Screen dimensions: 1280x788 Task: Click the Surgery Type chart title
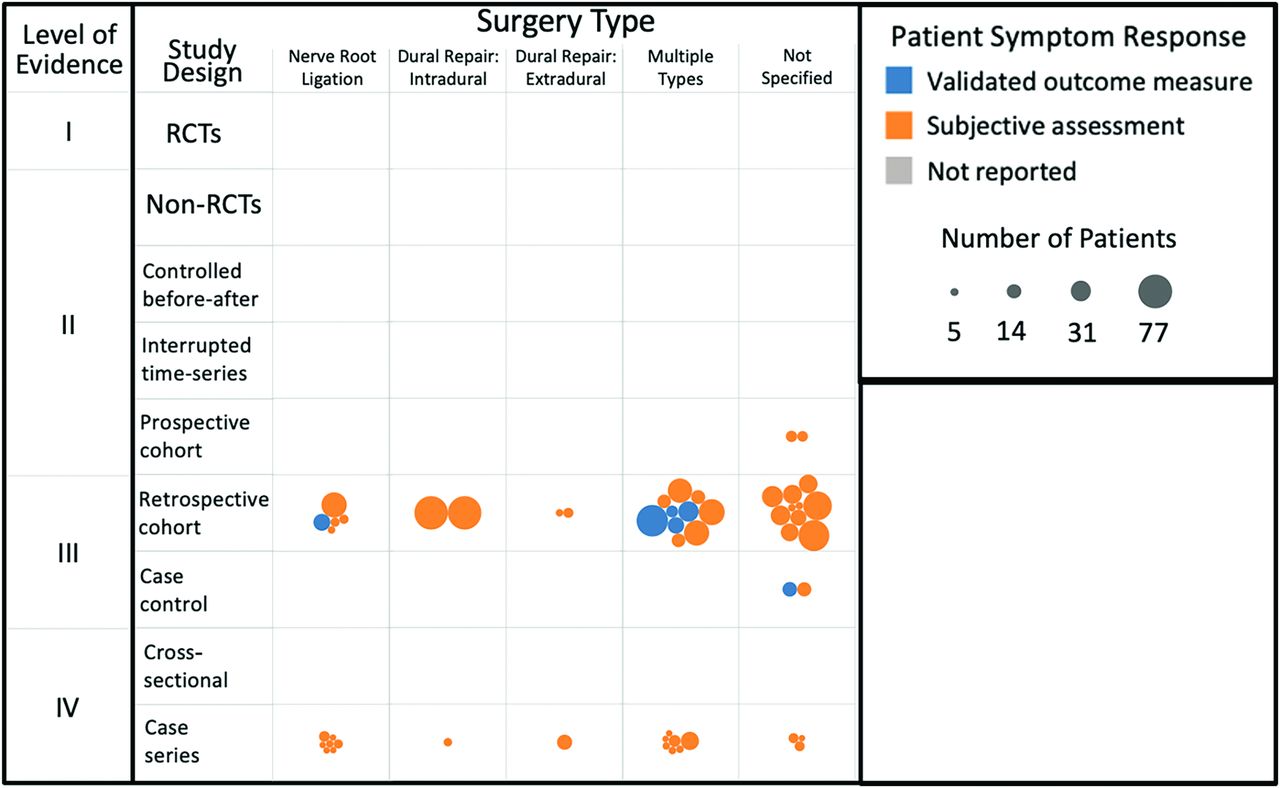[565, 22]
